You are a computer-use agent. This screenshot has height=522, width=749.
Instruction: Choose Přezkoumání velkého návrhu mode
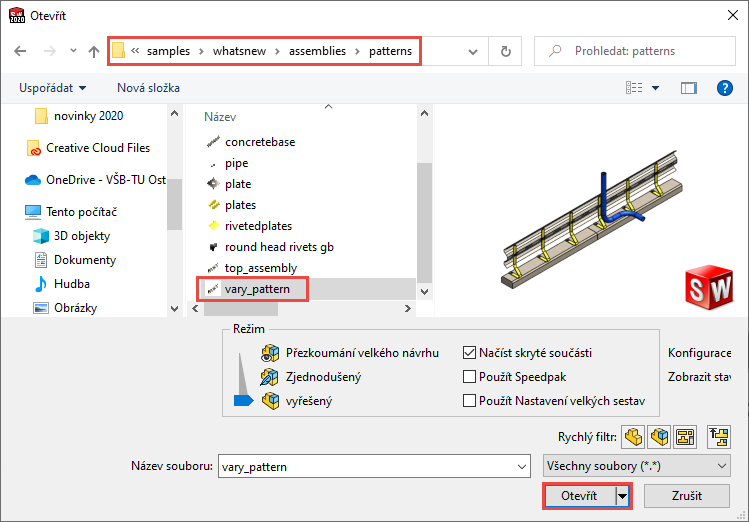click(350, 353)
